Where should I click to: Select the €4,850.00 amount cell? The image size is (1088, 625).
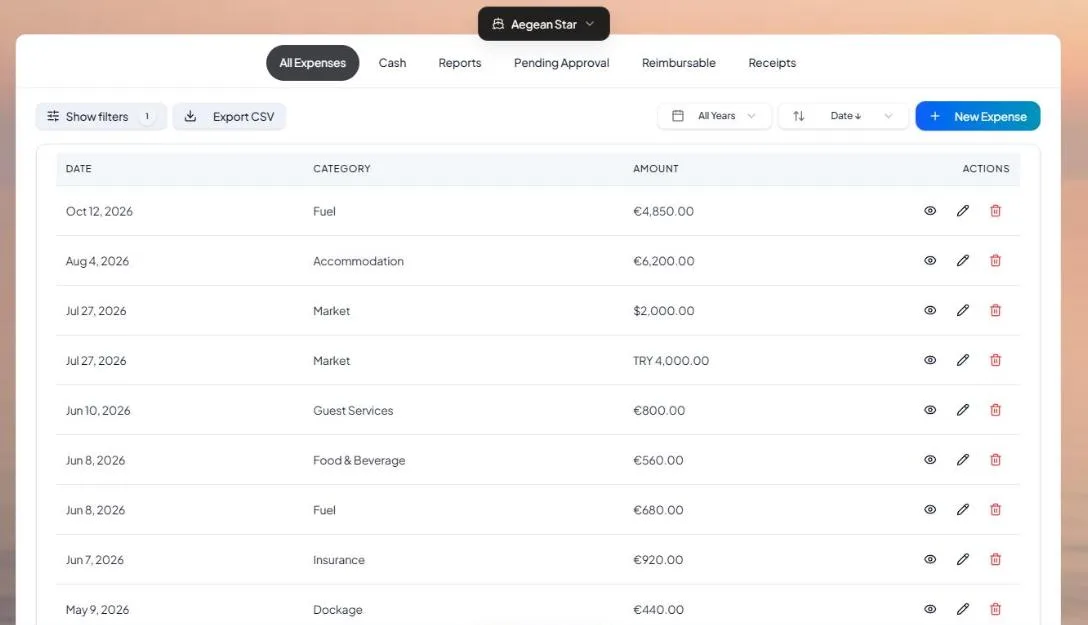pos(663,211)
